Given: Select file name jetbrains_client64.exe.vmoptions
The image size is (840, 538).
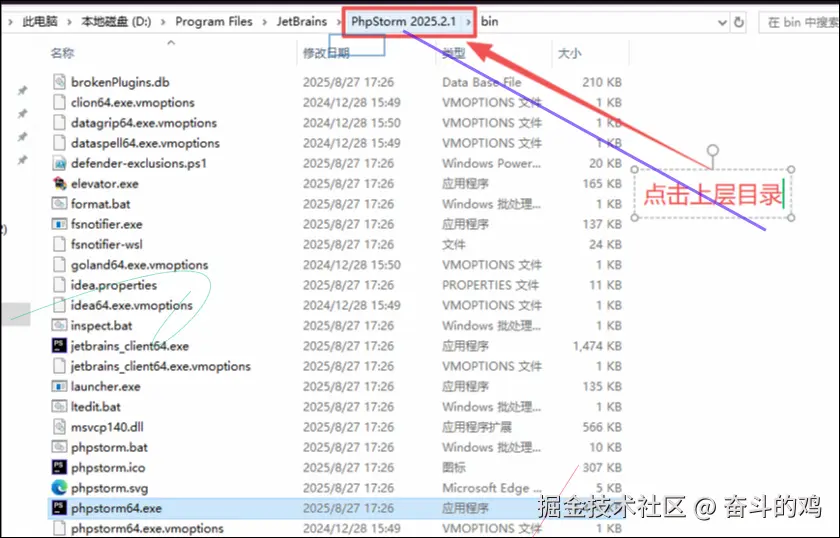Looking at the screenshot, I should click(161, 366).
